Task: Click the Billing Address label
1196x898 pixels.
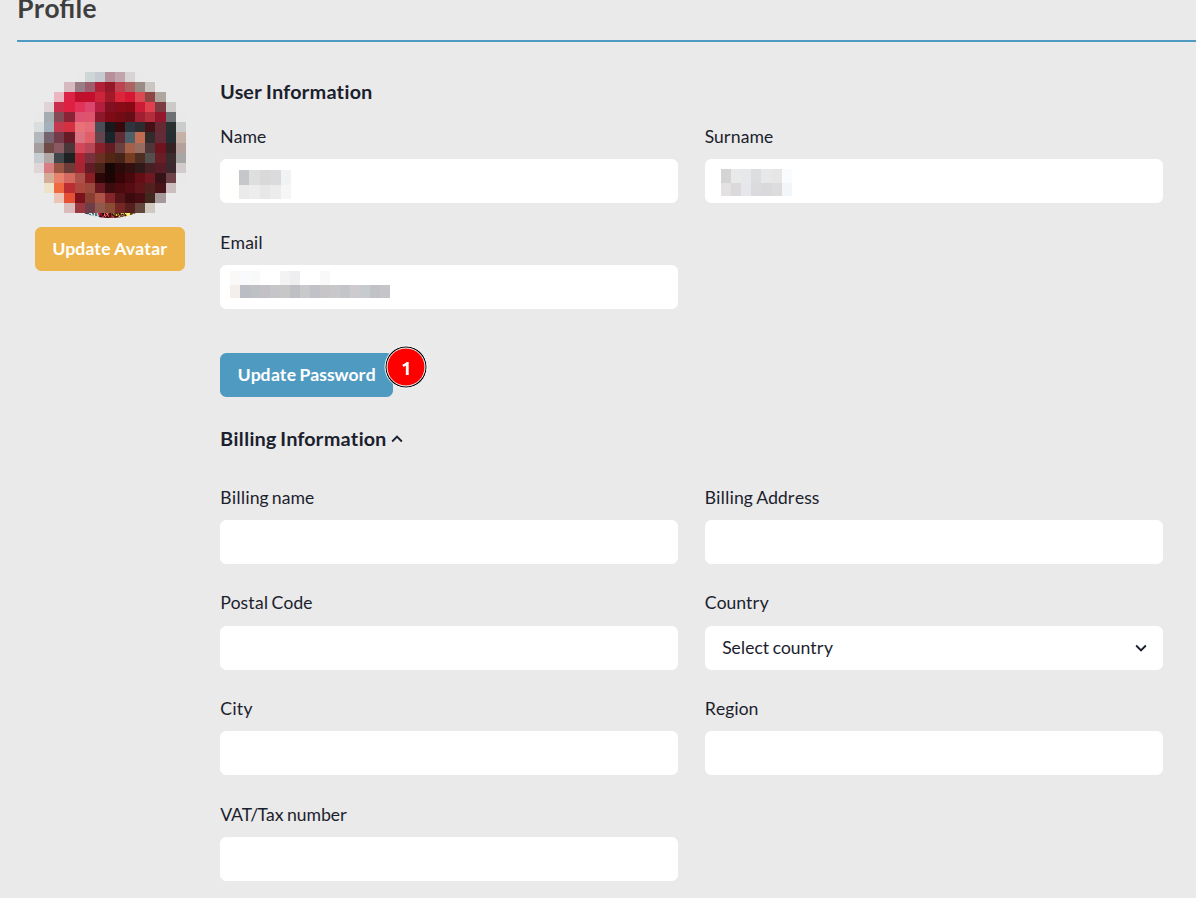Action: (x=761, y=497)
